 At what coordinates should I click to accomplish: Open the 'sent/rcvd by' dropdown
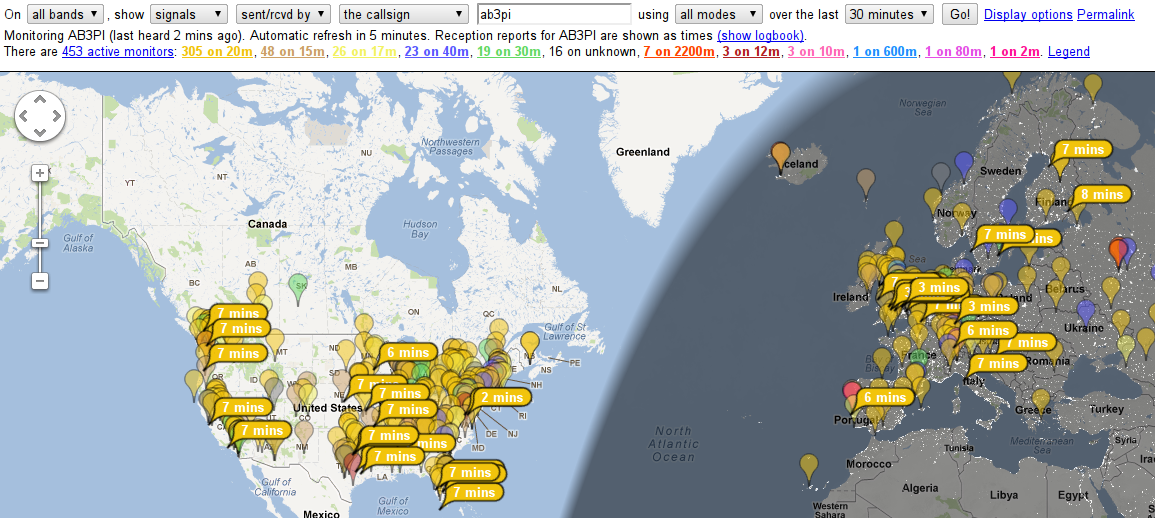(283, 14)
